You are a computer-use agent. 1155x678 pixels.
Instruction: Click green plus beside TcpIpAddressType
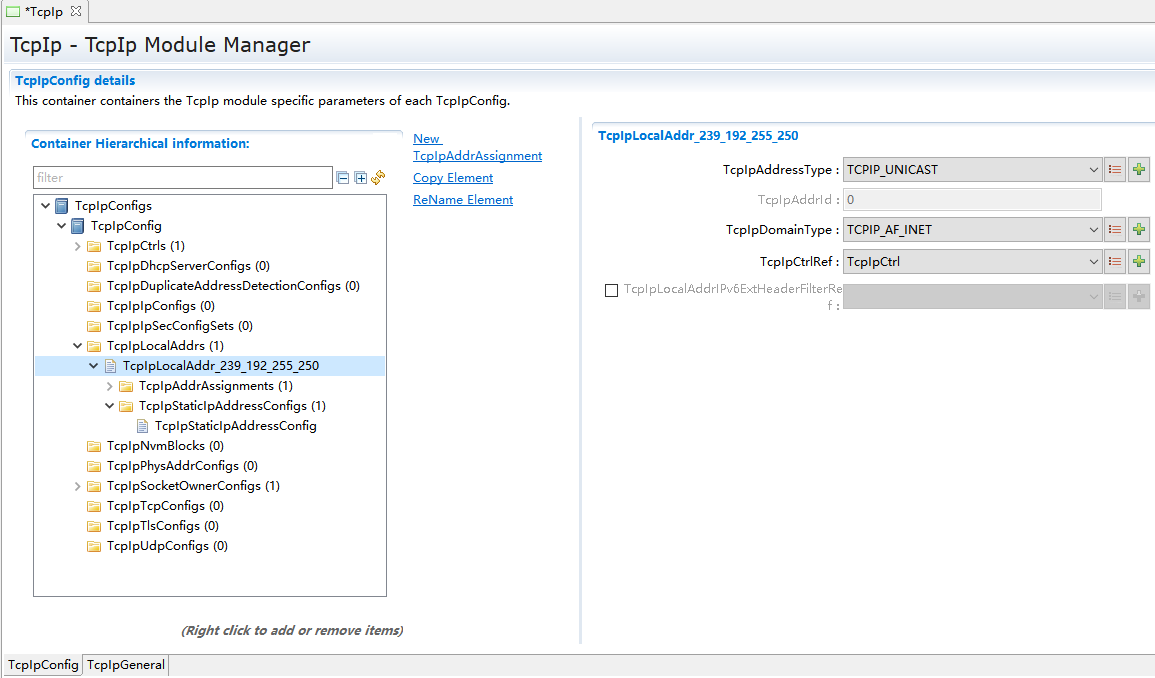(1139, 170)
